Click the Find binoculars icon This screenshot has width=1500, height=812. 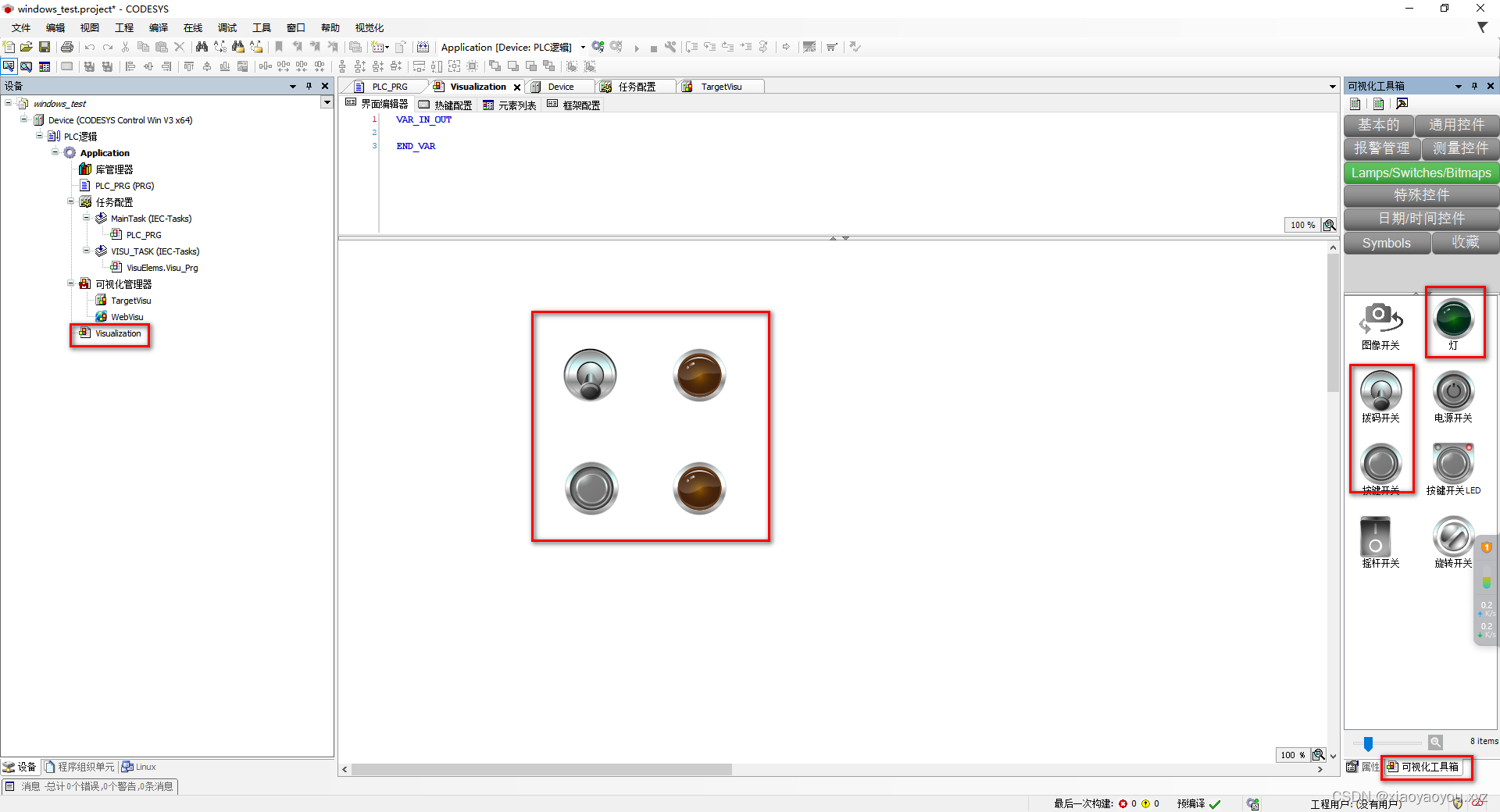tap(202, 47)
